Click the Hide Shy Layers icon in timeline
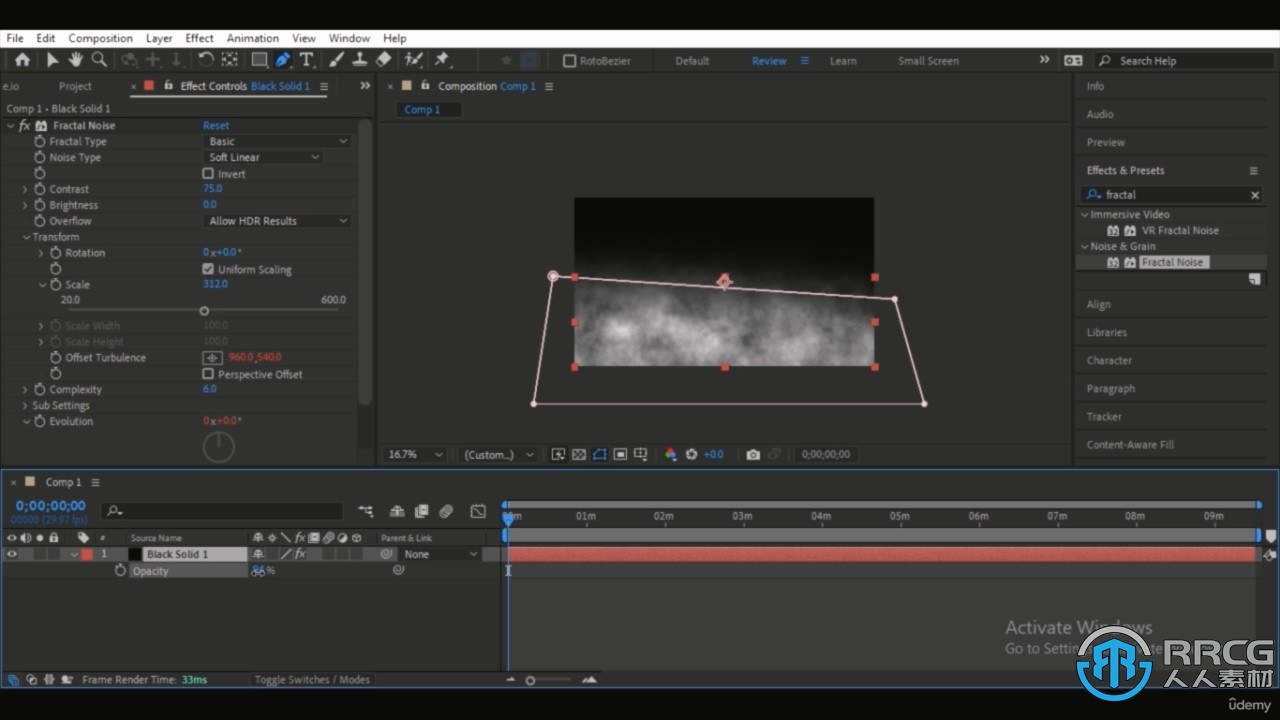 pos(397,511)
